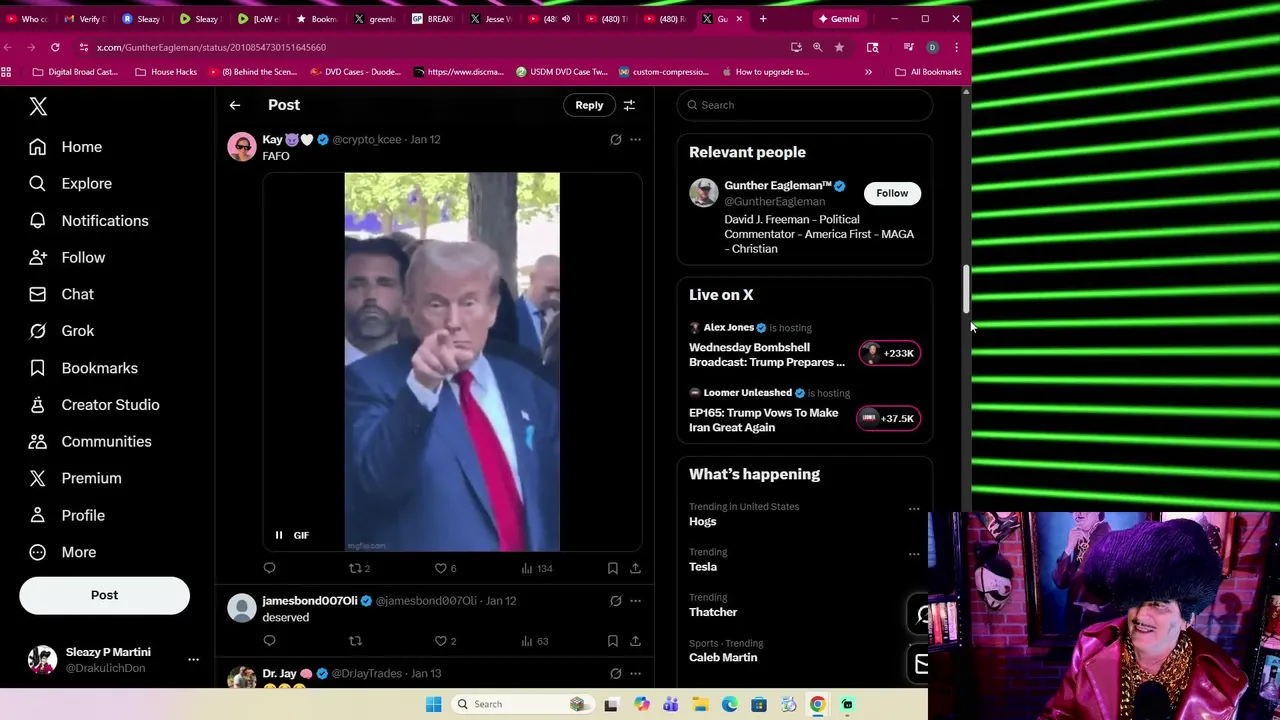Open Grok in the sidebar
Image resolution: width=1280 pixels, height=720 pixels.
coord(61,331)
